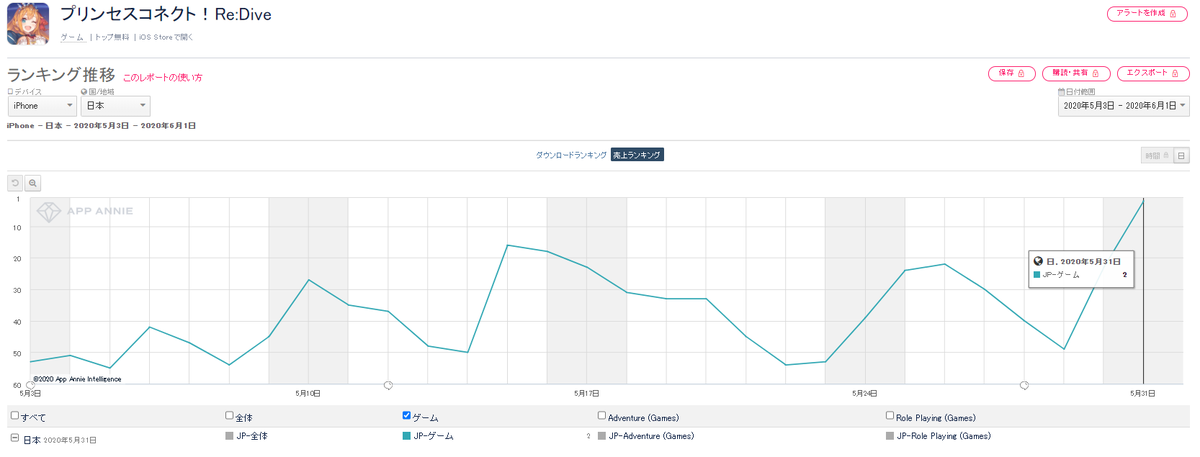Click the 5月17日 axis label
The height and width of the screenshot is (457, 1200).
(586, 394)
